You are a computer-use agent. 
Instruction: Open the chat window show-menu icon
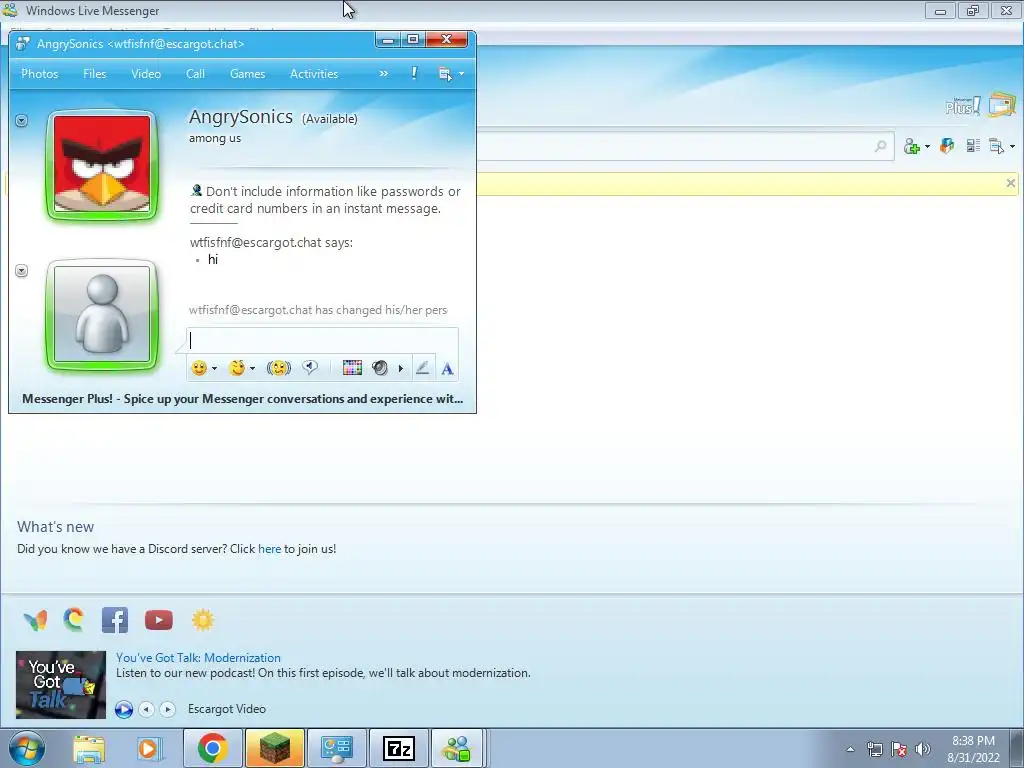coord(445,74)
